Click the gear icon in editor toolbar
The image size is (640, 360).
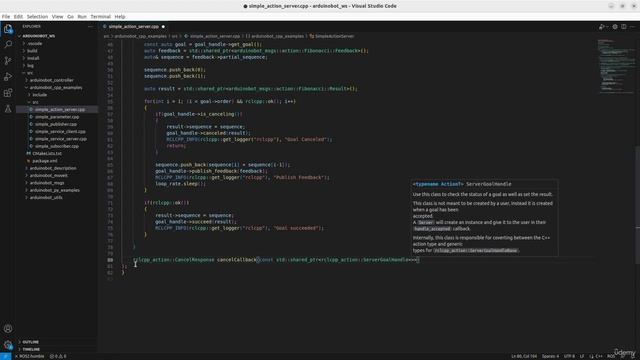click(615, 27)
